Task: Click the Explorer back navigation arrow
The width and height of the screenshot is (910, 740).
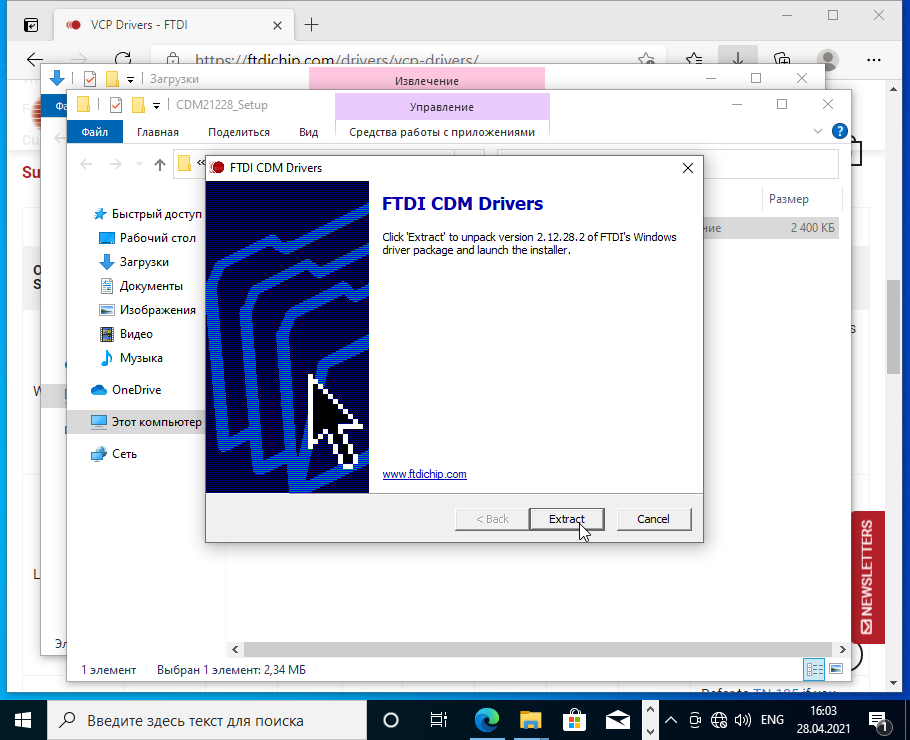Action: [86, 164]
